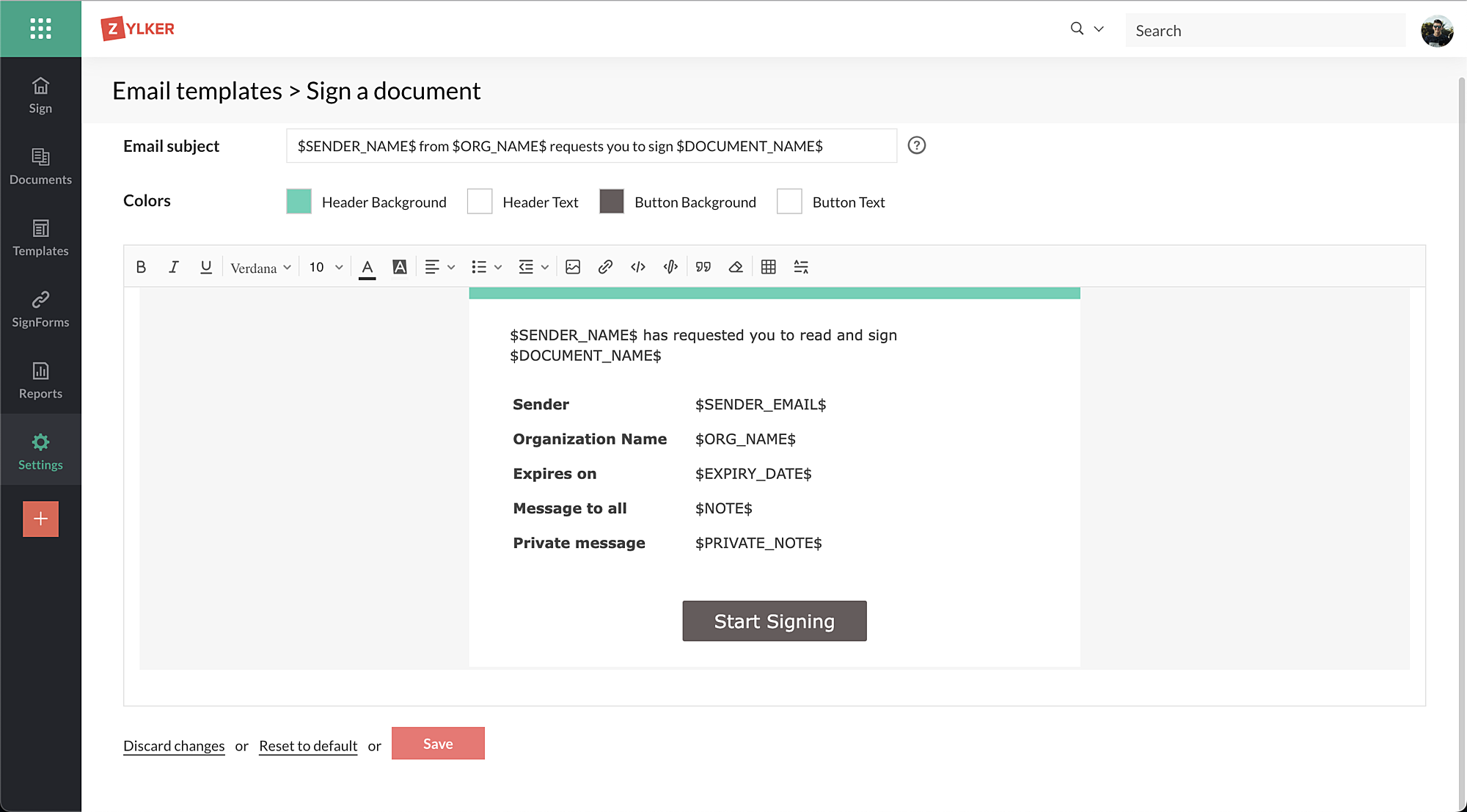Pick the Header Background color swatch
1467x812 pixels.
point(299,202)
